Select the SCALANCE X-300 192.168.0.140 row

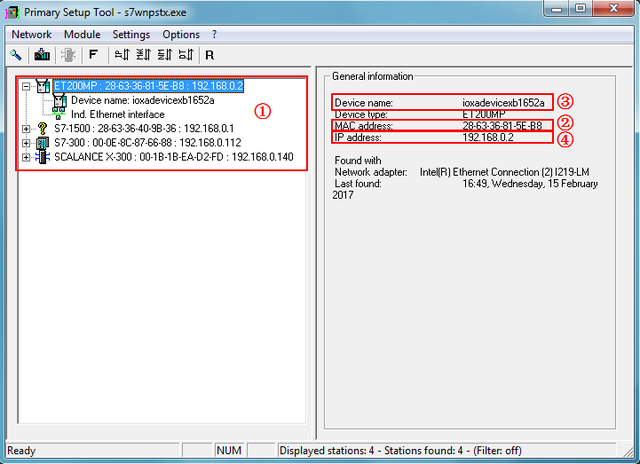tap(173, 157)
